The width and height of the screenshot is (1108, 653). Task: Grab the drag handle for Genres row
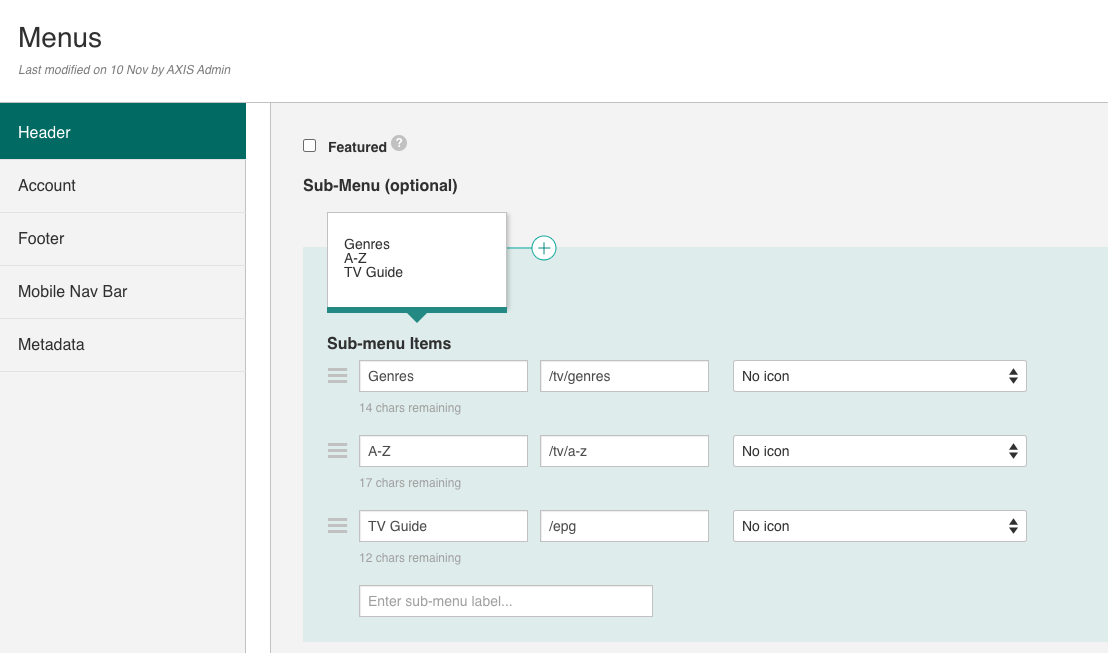[338, 376]
